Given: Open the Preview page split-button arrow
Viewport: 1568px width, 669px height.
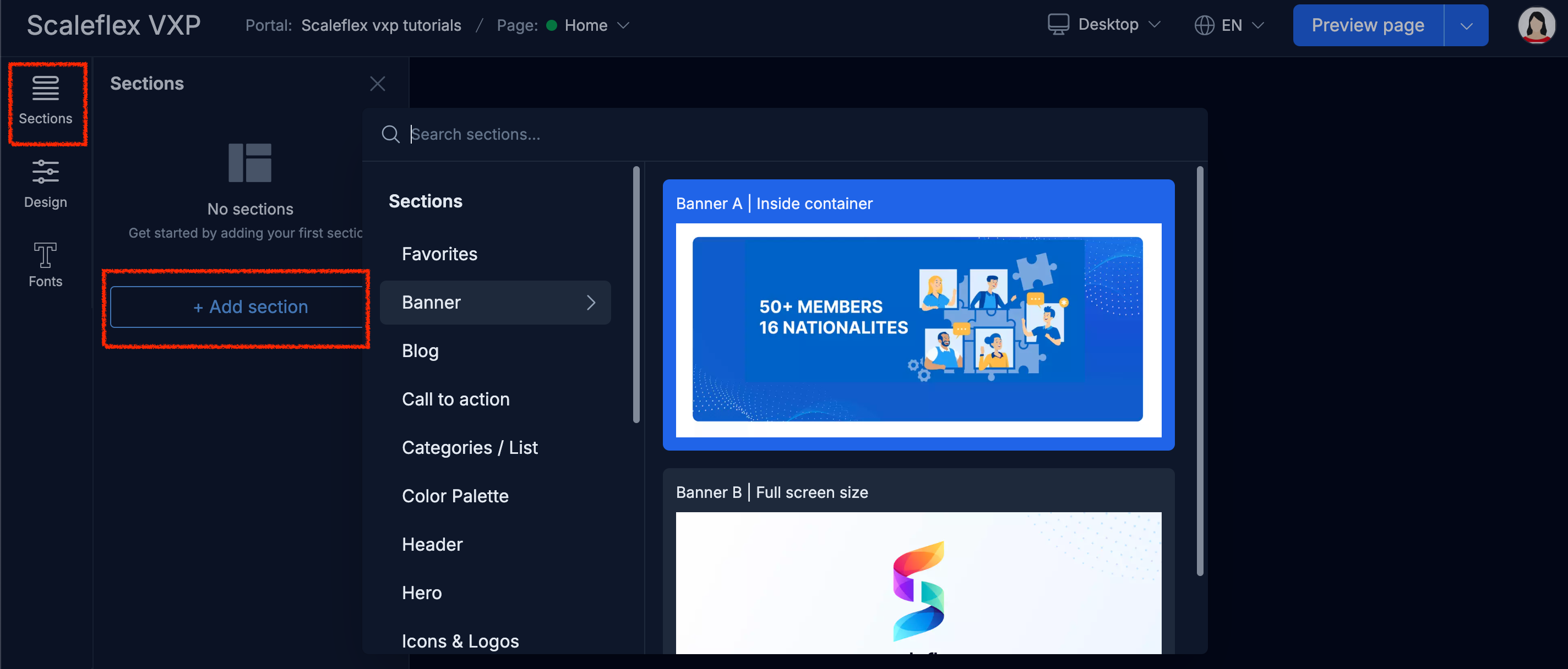Looking at the screenshot, I should pos(1466,26).
